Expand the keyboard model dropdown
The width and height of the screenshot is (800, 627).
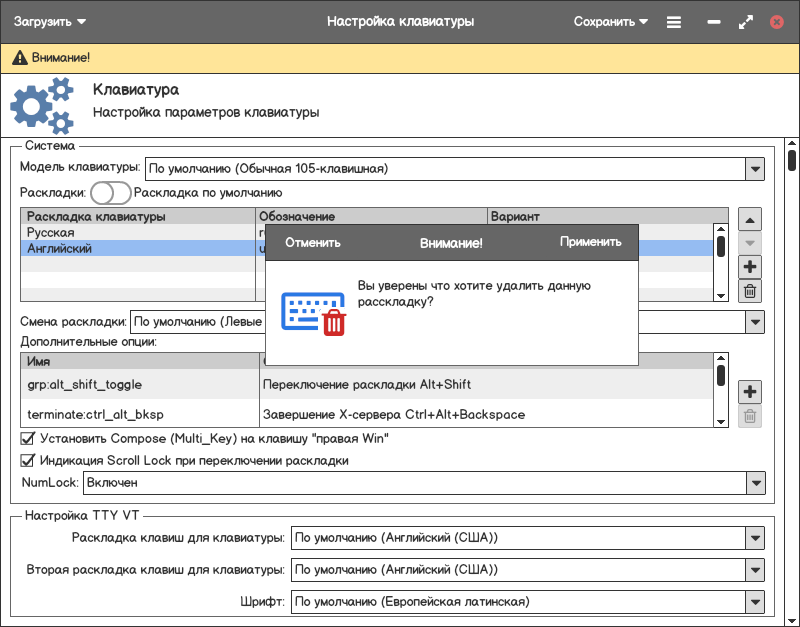tap(755, 169)
